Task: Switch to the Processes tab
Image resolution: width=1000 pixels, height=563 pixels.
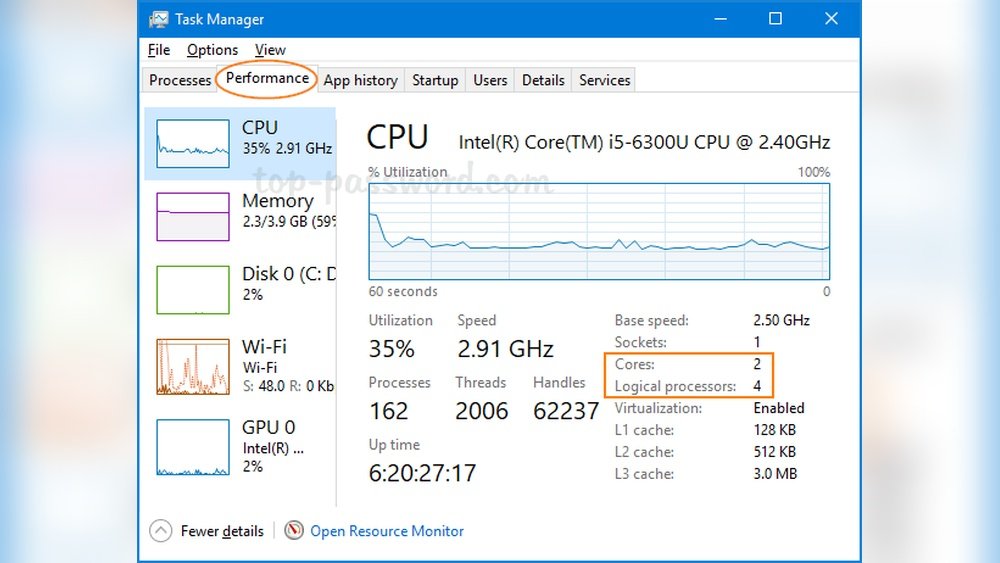Action: [x=180, y=80]
